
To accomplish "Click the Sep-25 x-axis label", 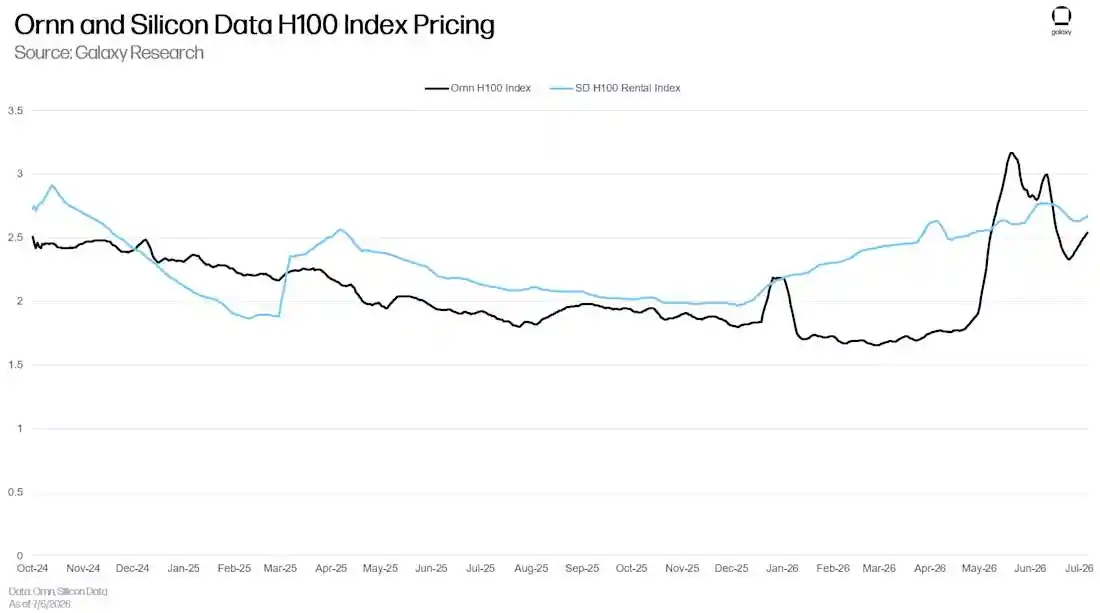I will (x=582, y=568).
